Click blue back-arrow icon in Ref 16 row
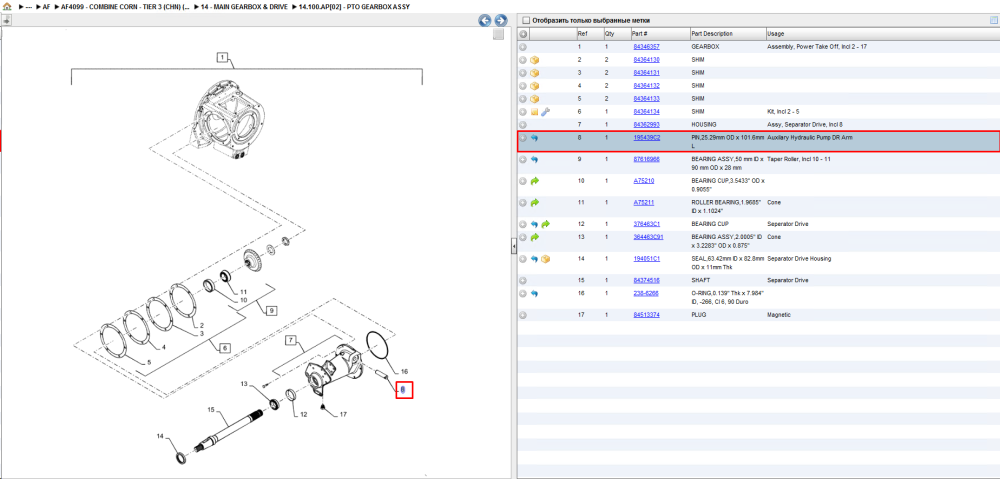Screen dimensions: 1000x479 point(534,293)
